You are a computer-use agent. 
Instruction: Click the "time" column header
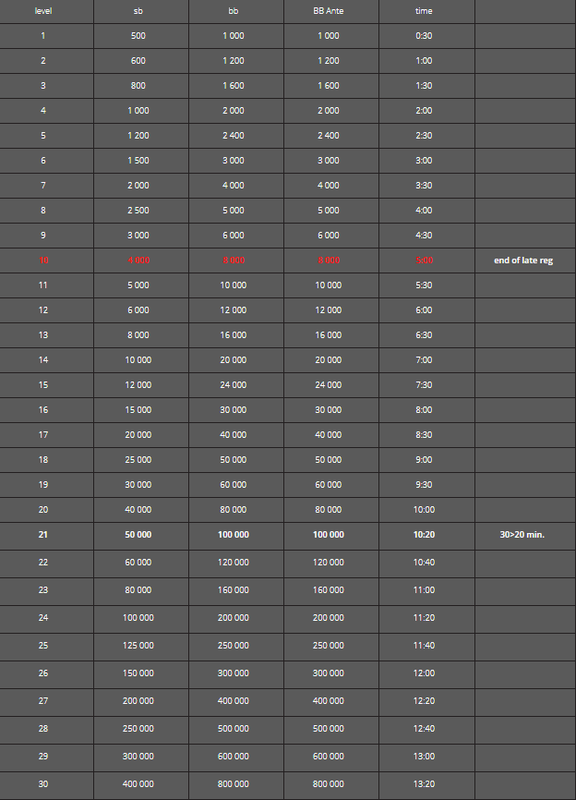424,11
